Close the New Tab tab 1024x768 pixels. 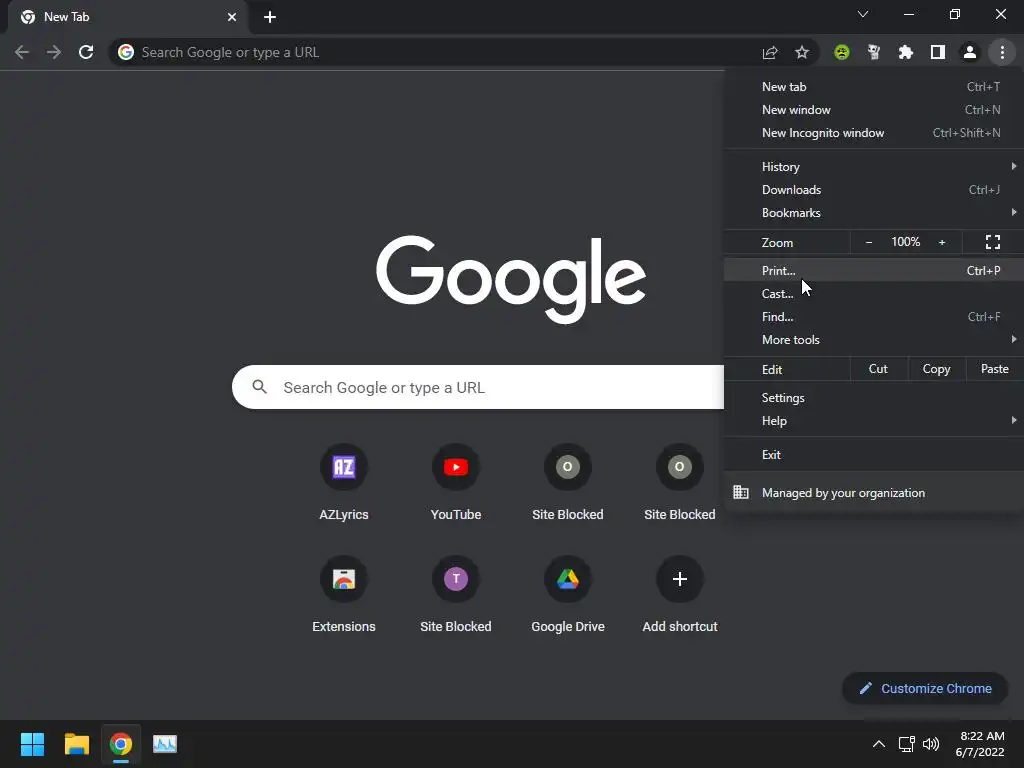click(x=232, y=17)
